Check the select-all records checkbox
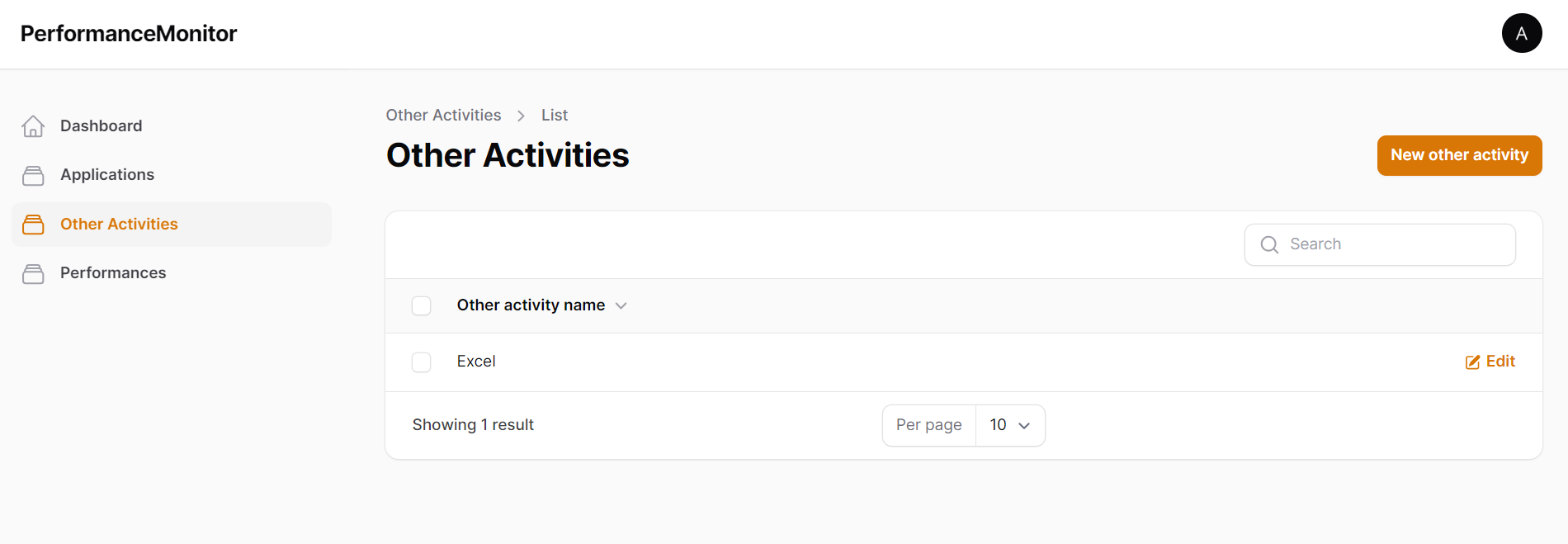 click(421, 305)
